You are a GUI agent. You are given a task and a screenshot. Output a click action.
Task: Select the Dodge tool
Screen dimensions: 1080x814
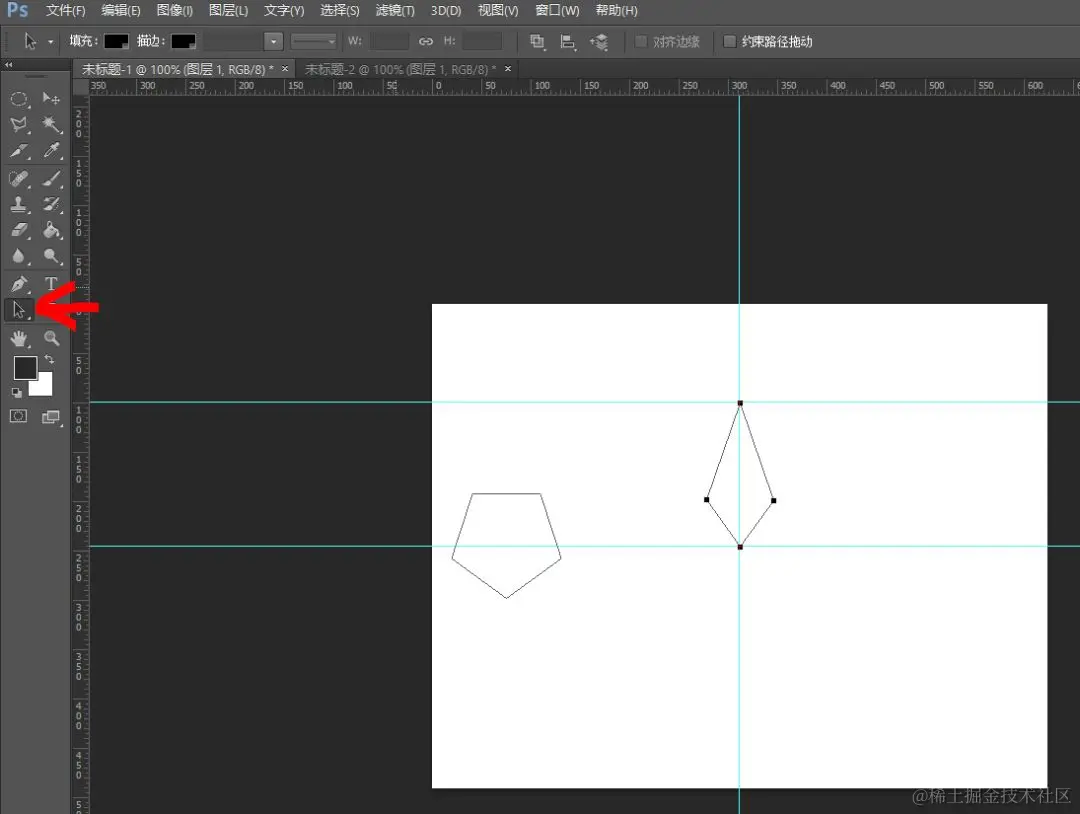pos(51,256)
